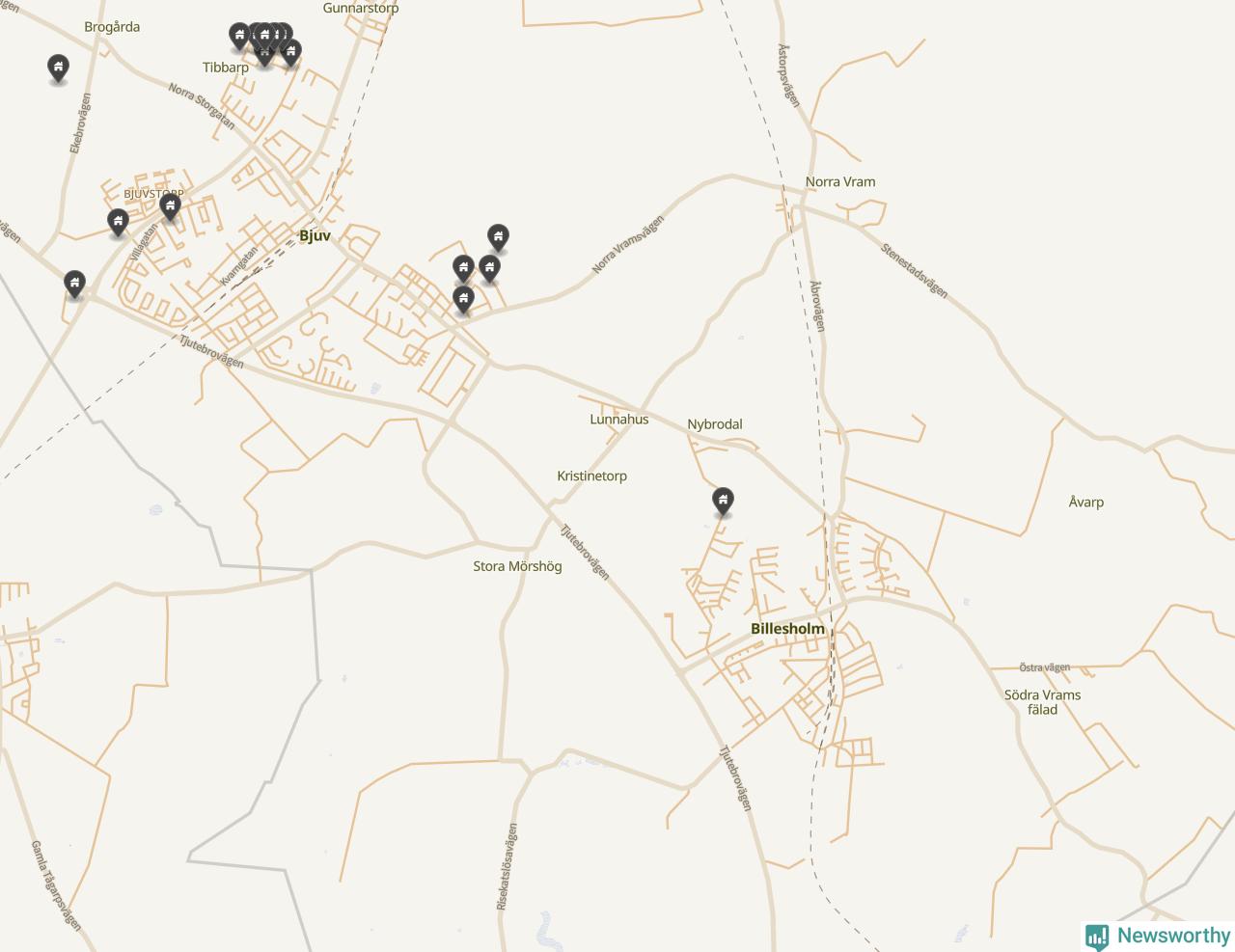Click the house marker on Norra Vramsvägen
Viewport: 1235px width, 952px height.
click(463, 300)
